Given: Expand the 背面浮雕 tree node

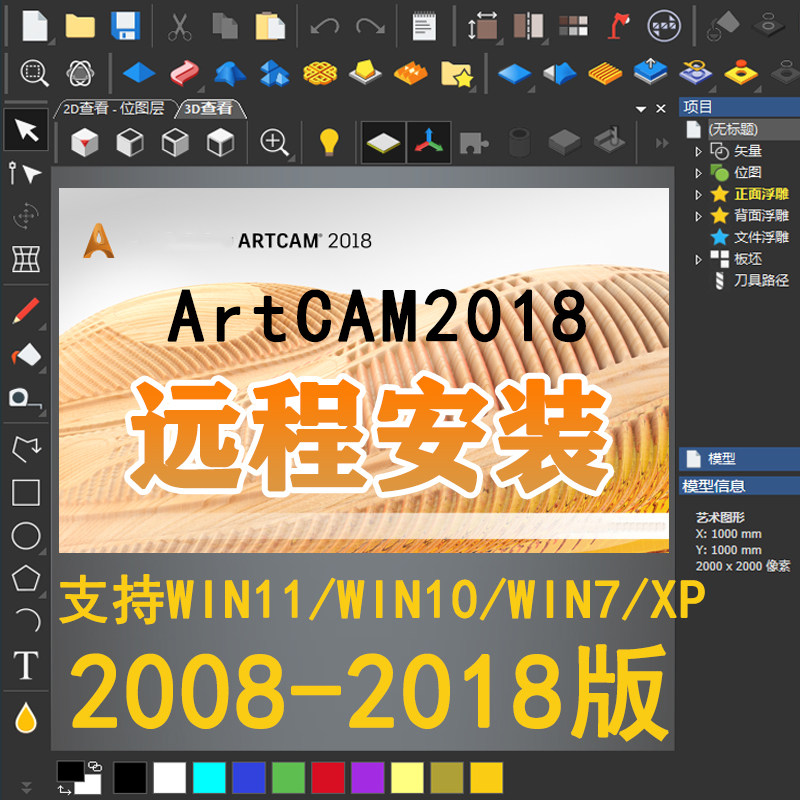Looking at the screenshot, I should (x=698, y=216).
